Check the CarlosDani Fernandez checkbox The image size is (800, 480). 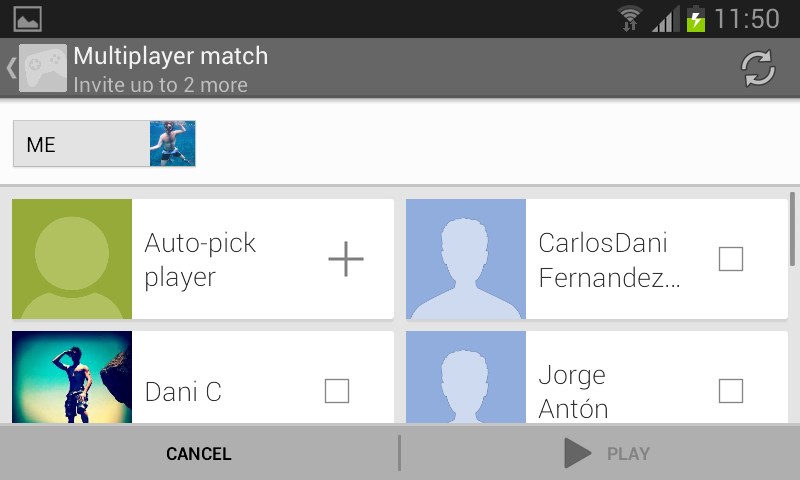(731, 259)
